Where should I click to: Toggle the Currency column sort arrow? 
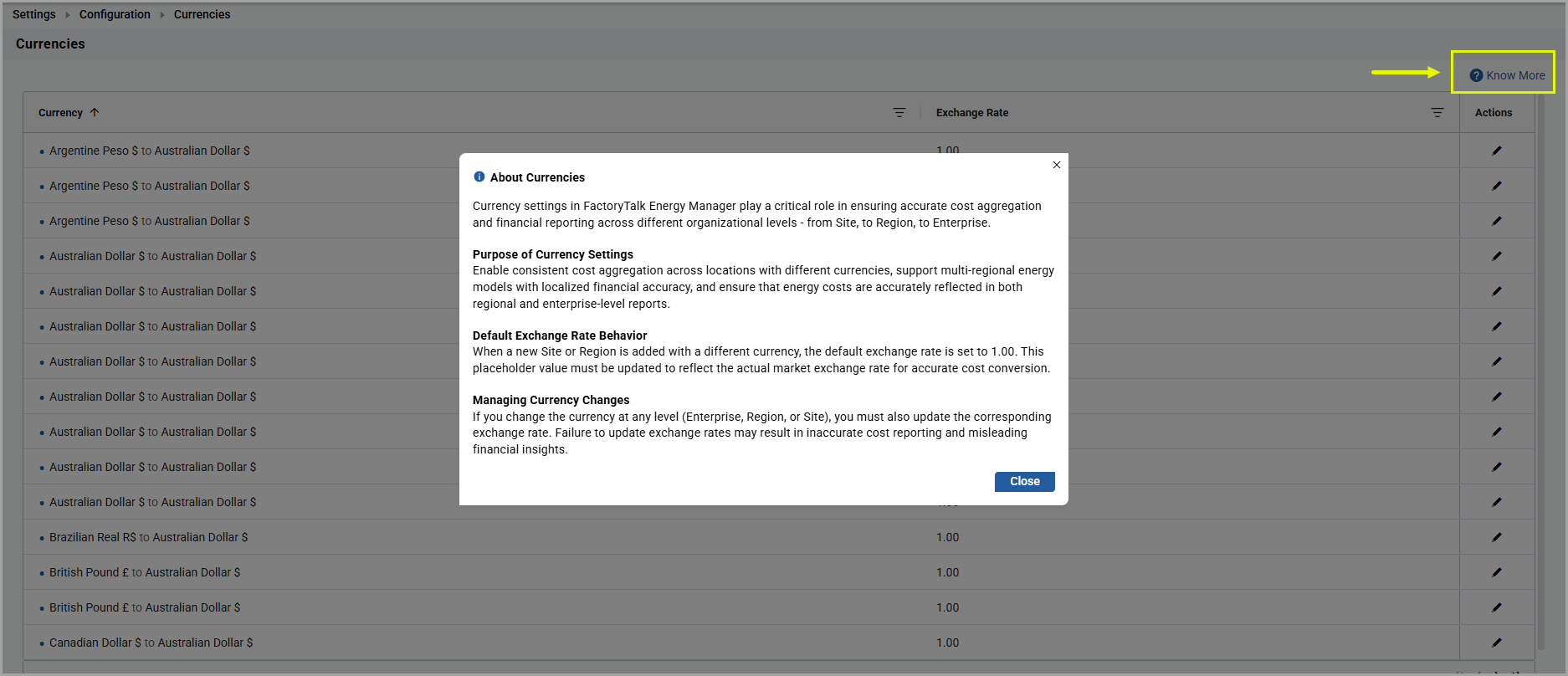point(95,112)
